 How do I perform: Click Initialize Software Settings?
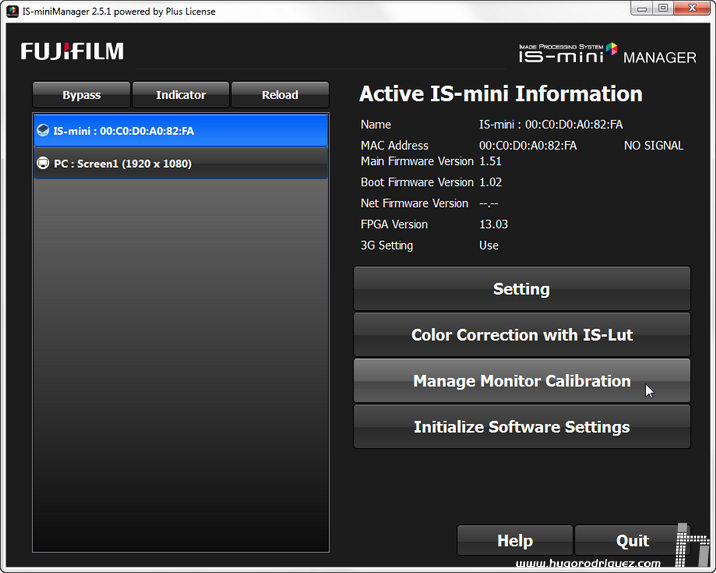(522, 426)
